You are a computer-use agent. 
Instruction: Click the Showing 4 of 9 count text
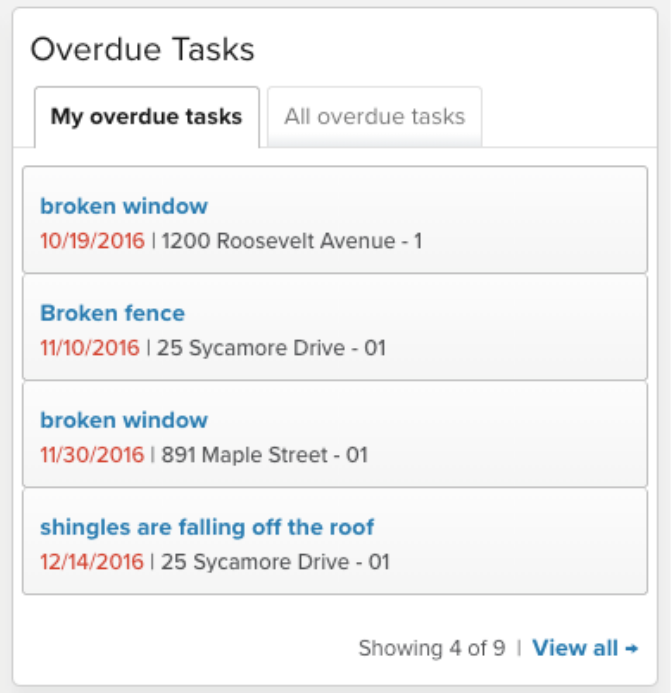[x=431, y=648]
